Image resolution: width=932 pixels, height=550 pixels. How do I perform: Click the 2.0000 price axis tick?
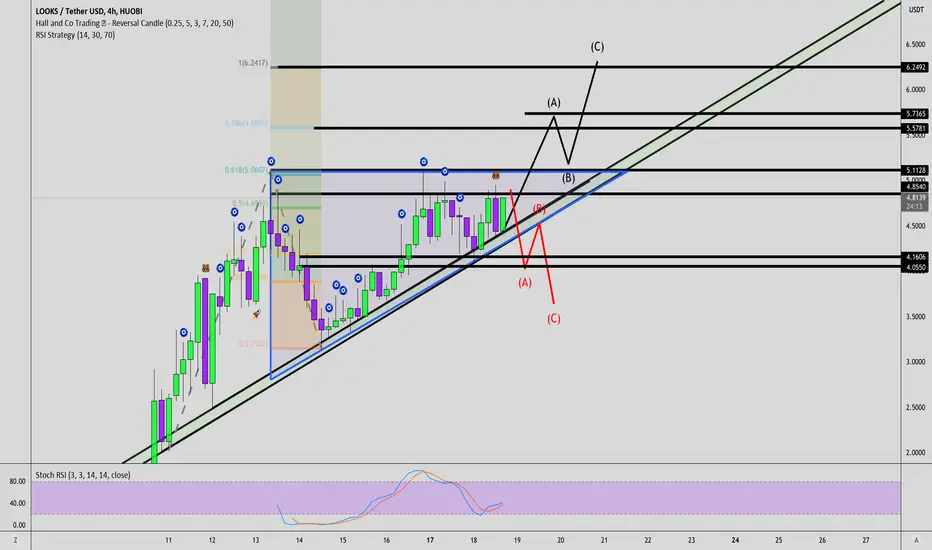pyautogui.click(x=915, y=453)
